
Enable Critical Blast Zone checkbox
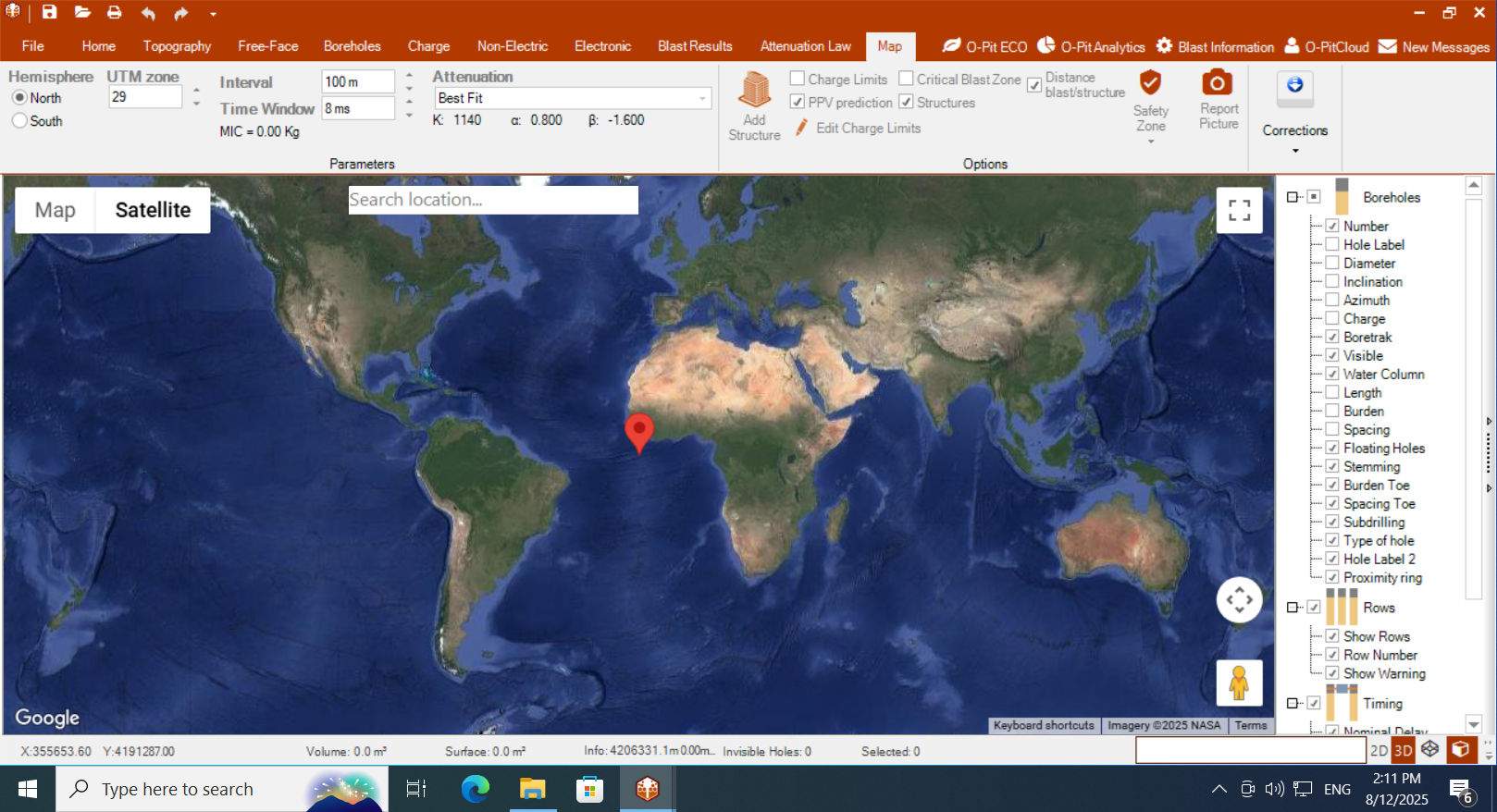[906, 79]
